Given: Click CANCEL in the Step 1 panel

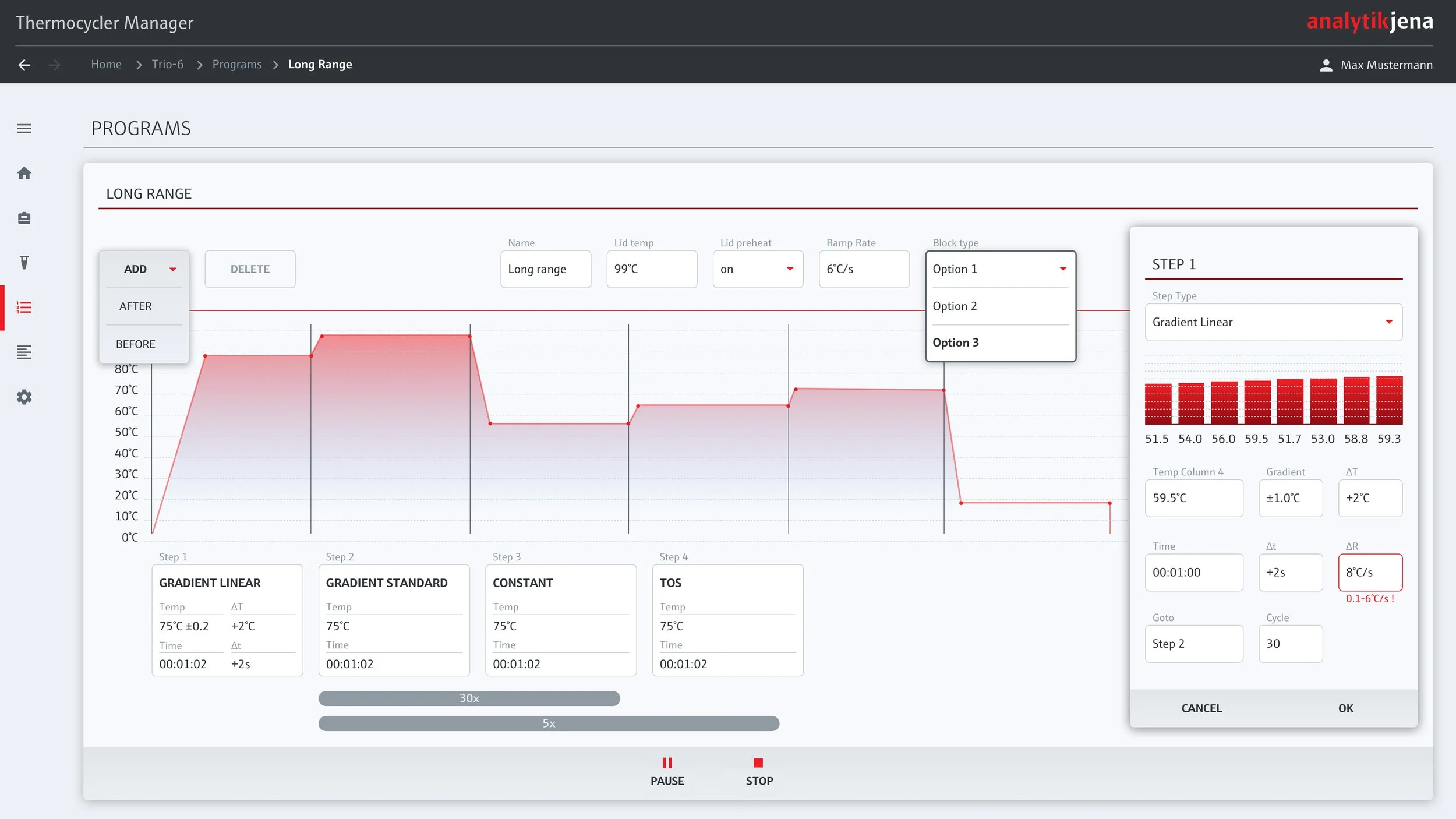Looking at the screenshot, I should pos(1201,708).
